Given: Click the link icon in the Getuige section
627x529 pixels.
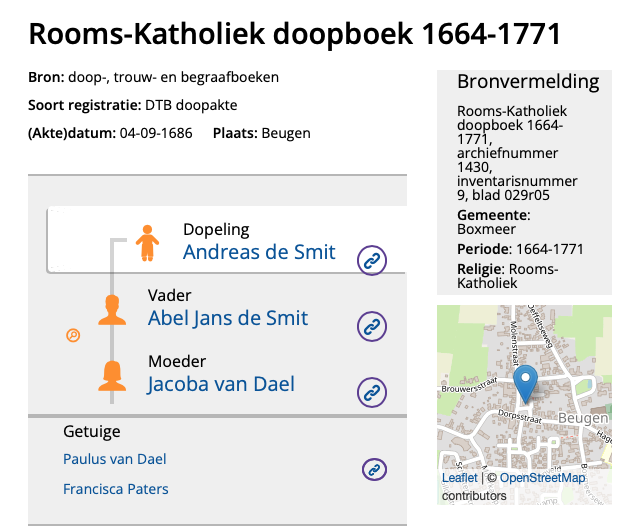Looking at the screenshot, I should tap(374, 469).
